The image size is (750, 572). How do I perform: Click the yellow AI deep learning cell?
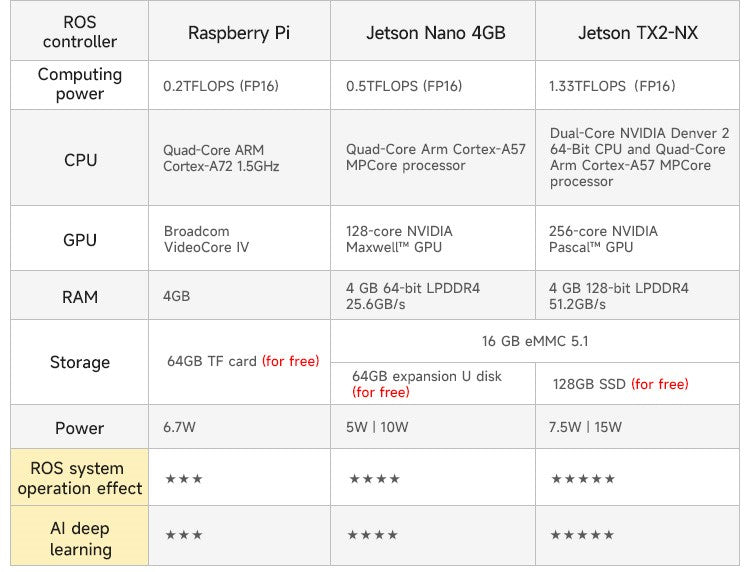[x=79, y=538]
